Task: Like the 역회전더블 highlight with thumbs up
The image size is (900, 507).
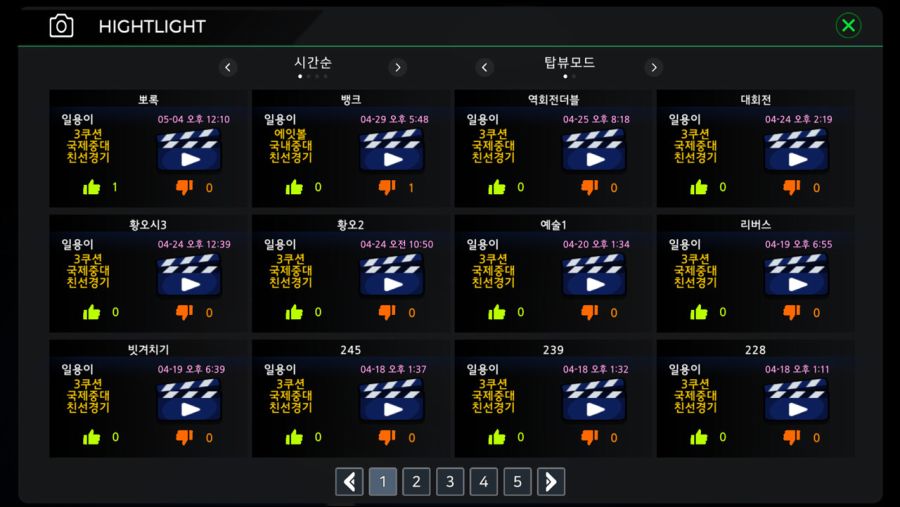Action: click(x=496, y=187)
